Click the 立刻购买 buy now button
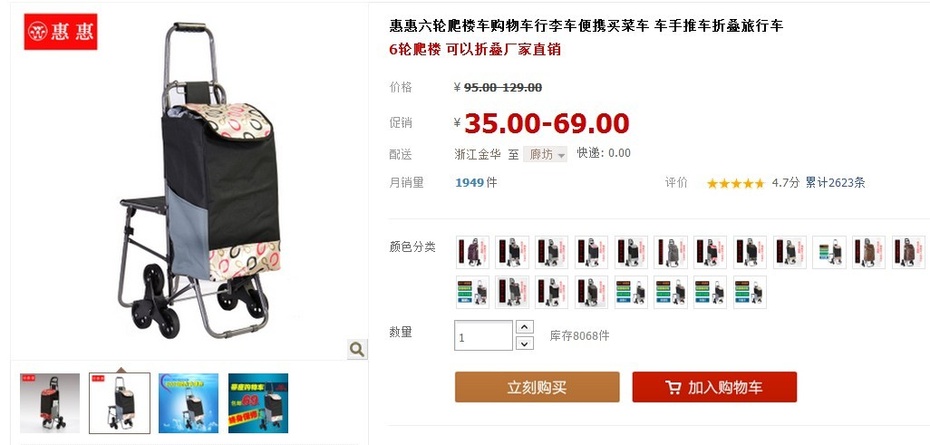 (537, 387)
